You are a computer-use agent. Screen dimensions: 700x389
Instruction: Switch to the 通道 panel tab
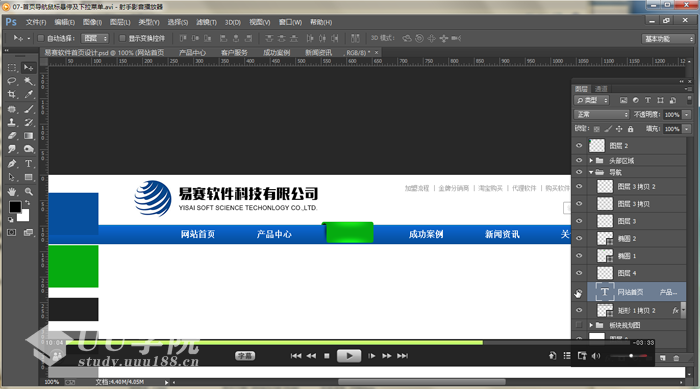[601, 89]
